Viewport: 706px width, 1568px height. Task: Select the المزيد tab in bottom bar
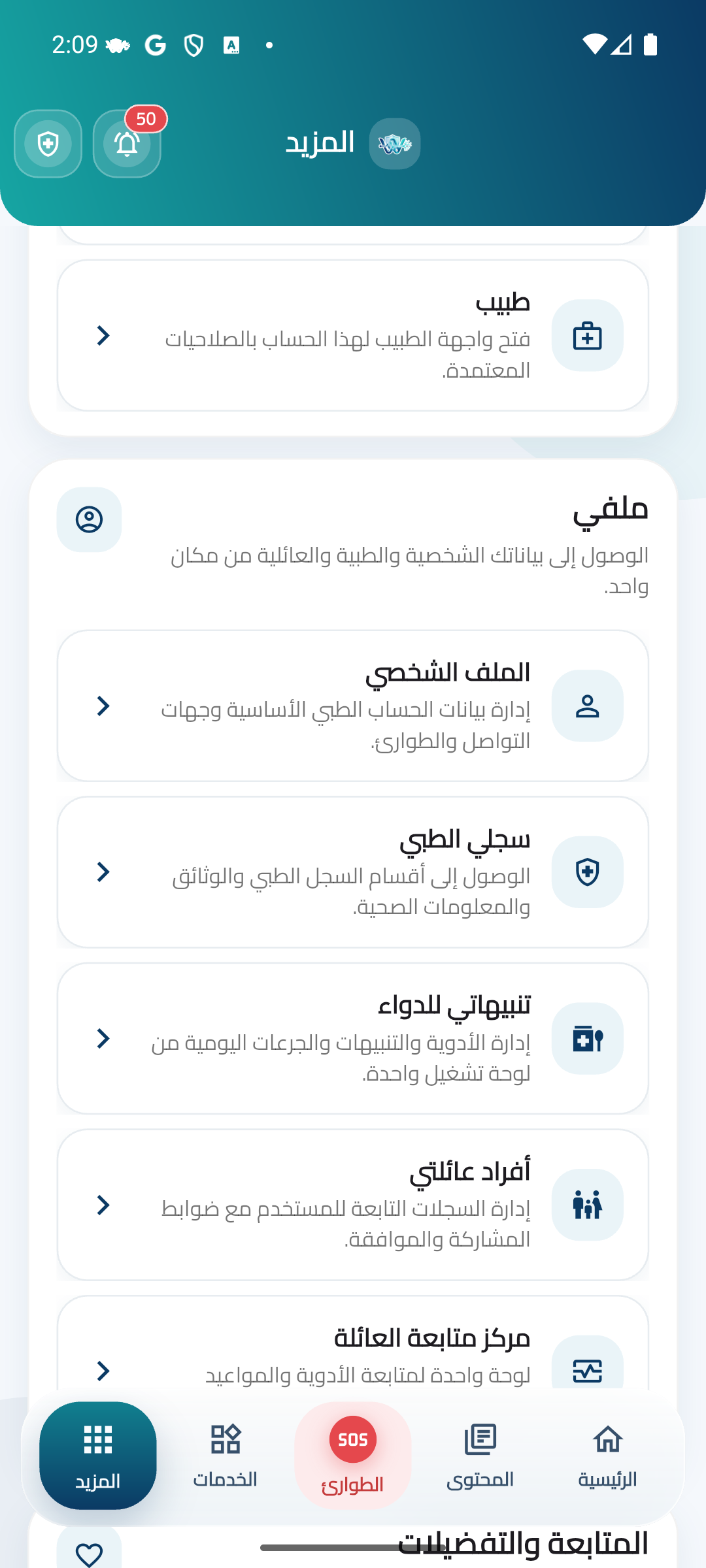click(98, 1456)
